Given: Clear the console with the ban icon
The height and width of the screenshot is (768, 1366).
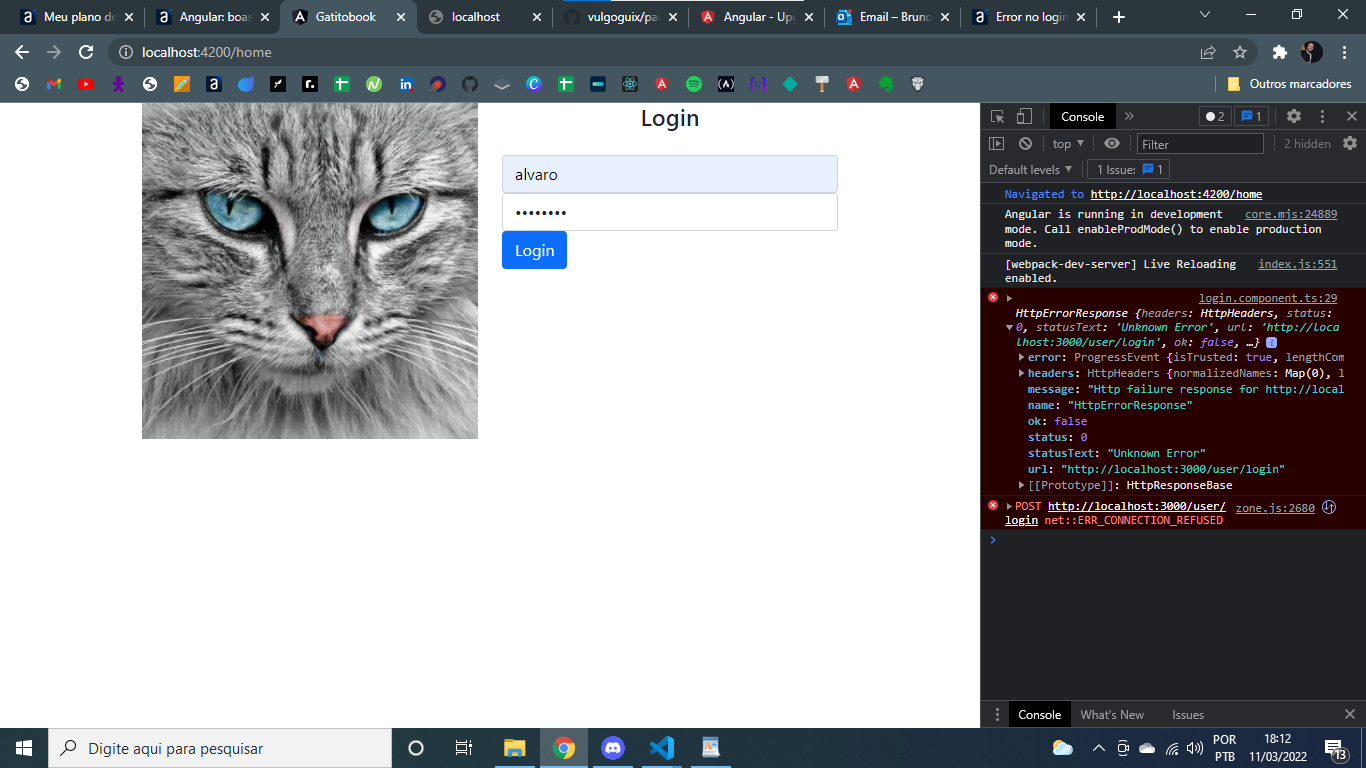Looking at the screenshot, I should coord(1025,144).
